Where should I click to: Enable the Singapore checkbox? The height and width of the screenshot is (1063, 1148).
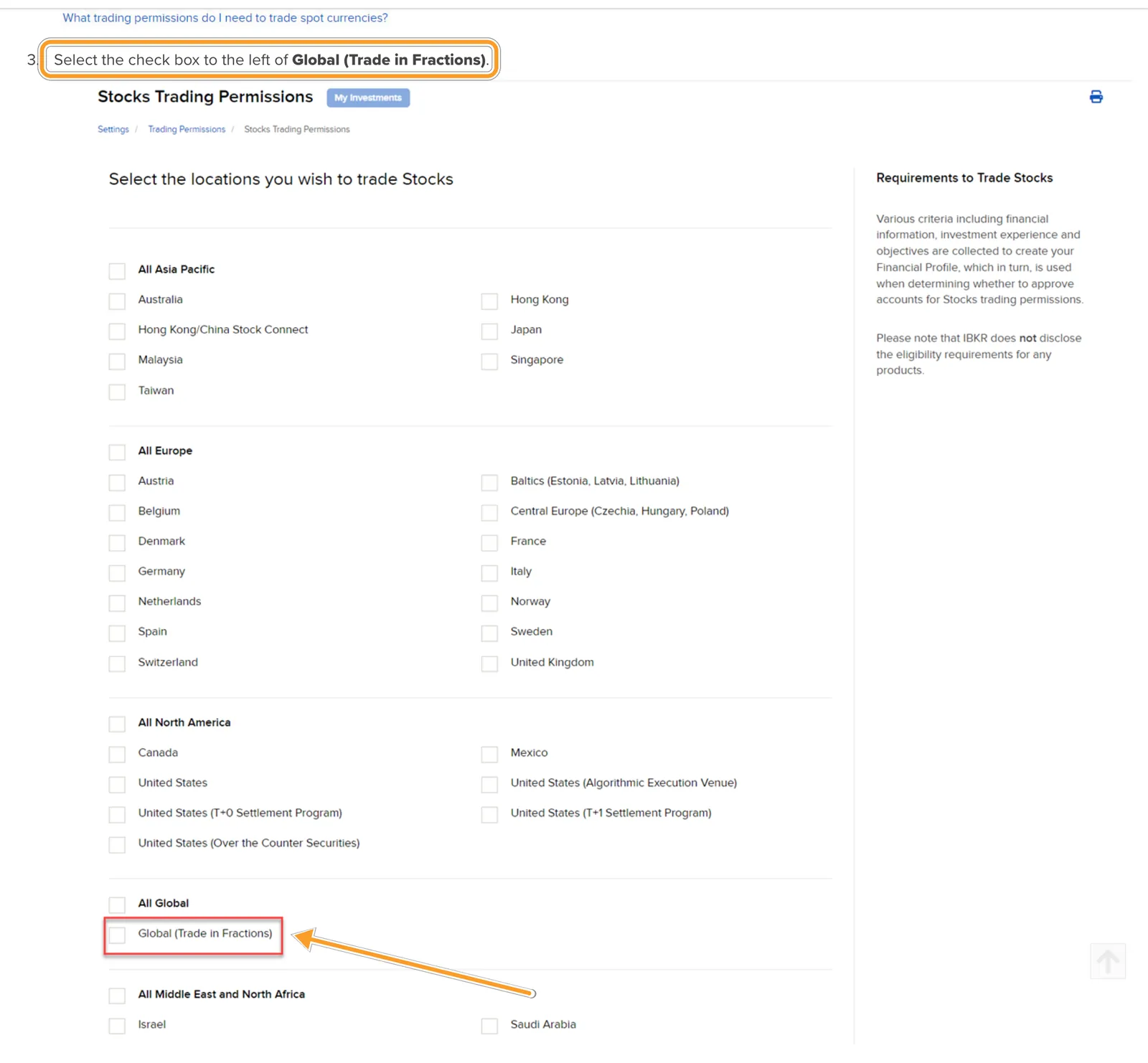click(489, 361)
